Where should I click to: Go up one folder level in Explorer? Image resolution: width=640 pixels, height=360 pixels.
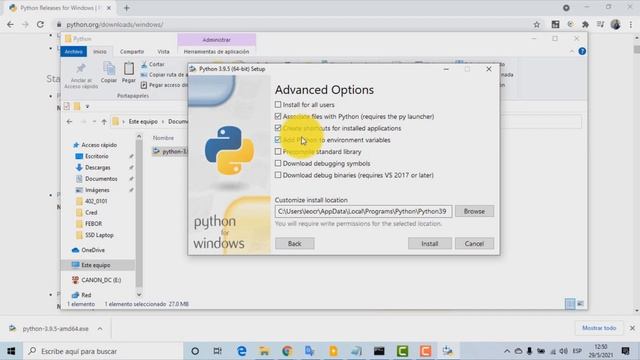(104, 122)
